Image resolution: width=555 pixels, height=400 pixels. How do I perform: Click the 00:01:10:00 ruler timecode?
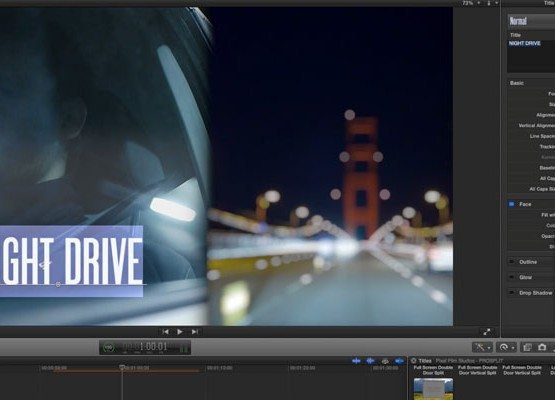click(x=219, y=368)
